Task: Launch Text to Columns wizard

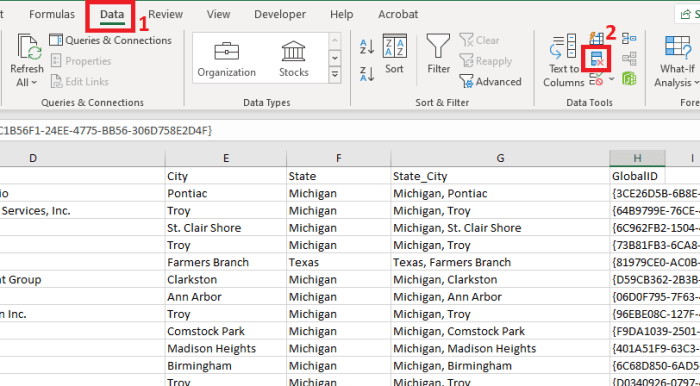Action: coord(563,61)
